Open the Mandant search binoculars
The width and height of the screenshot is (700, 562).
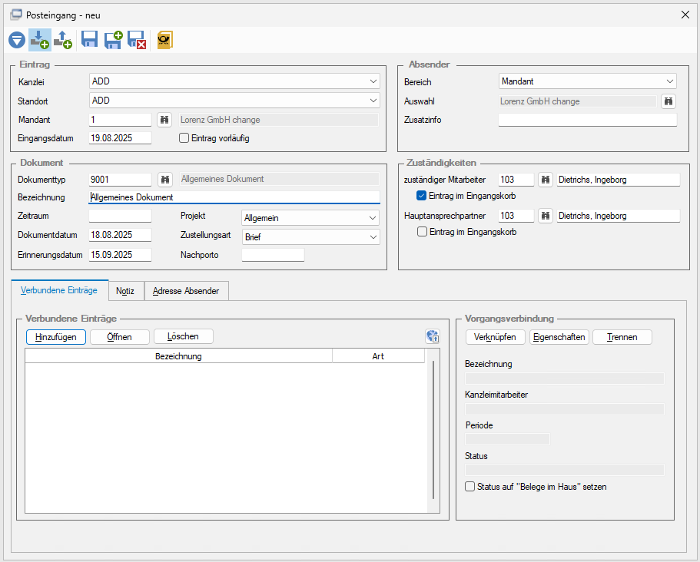165,120
